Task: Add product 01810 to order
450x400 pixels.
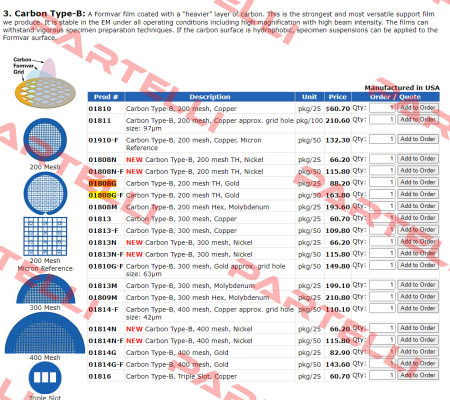Action: (418, 108)
